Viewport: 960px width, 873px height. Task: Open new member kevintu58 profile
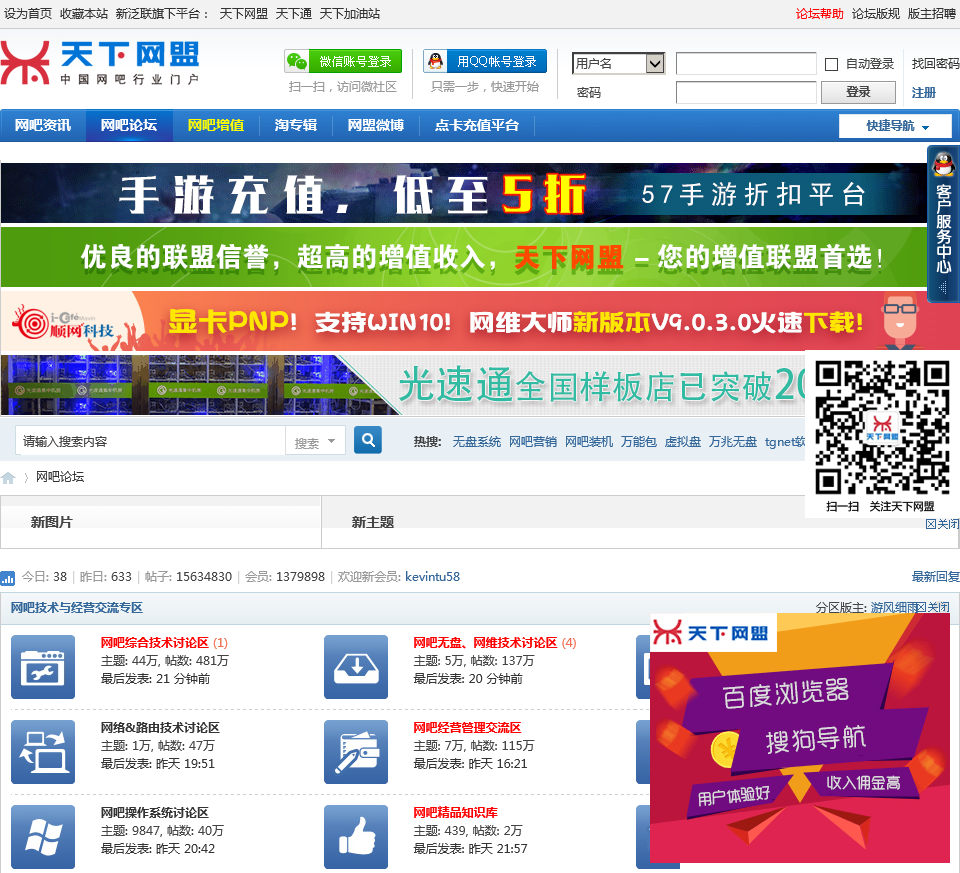click(432, 577)
